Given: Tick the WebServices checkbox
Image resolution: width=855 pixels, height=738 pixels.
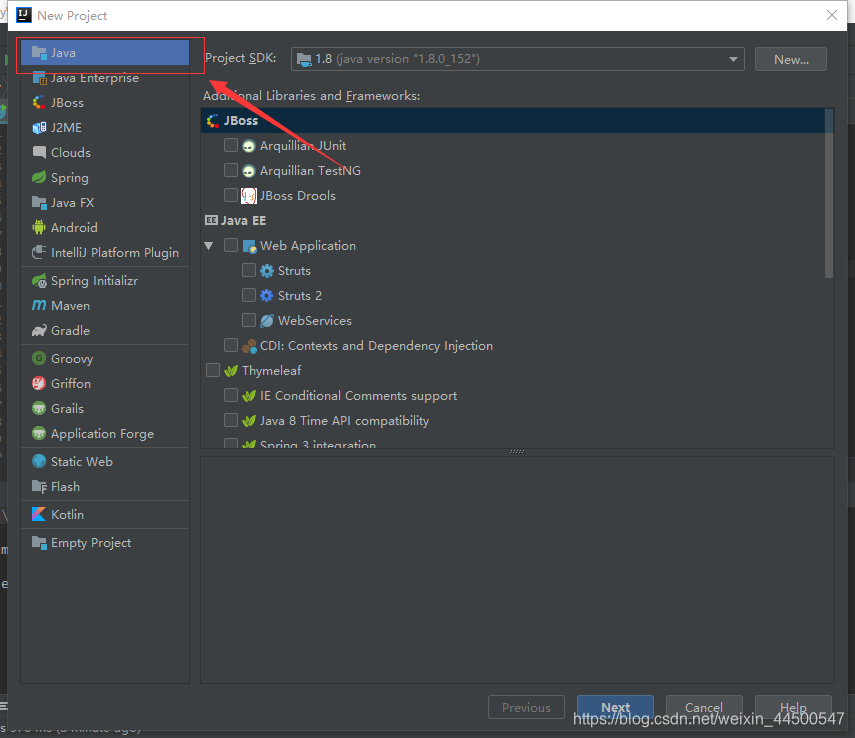Looking at the screenshot, I should click(x=249, y=320).
